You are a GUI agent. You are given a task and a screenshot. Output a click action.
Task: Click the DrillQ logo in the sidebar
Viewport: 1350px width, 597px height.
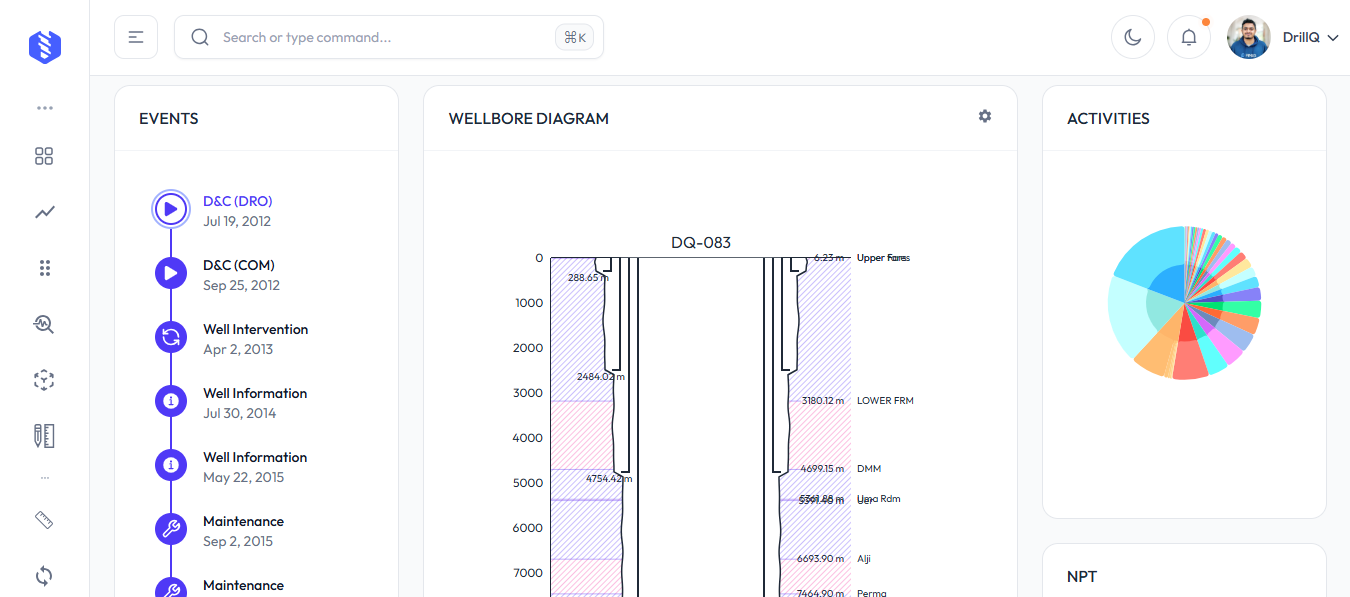[44, 46]
